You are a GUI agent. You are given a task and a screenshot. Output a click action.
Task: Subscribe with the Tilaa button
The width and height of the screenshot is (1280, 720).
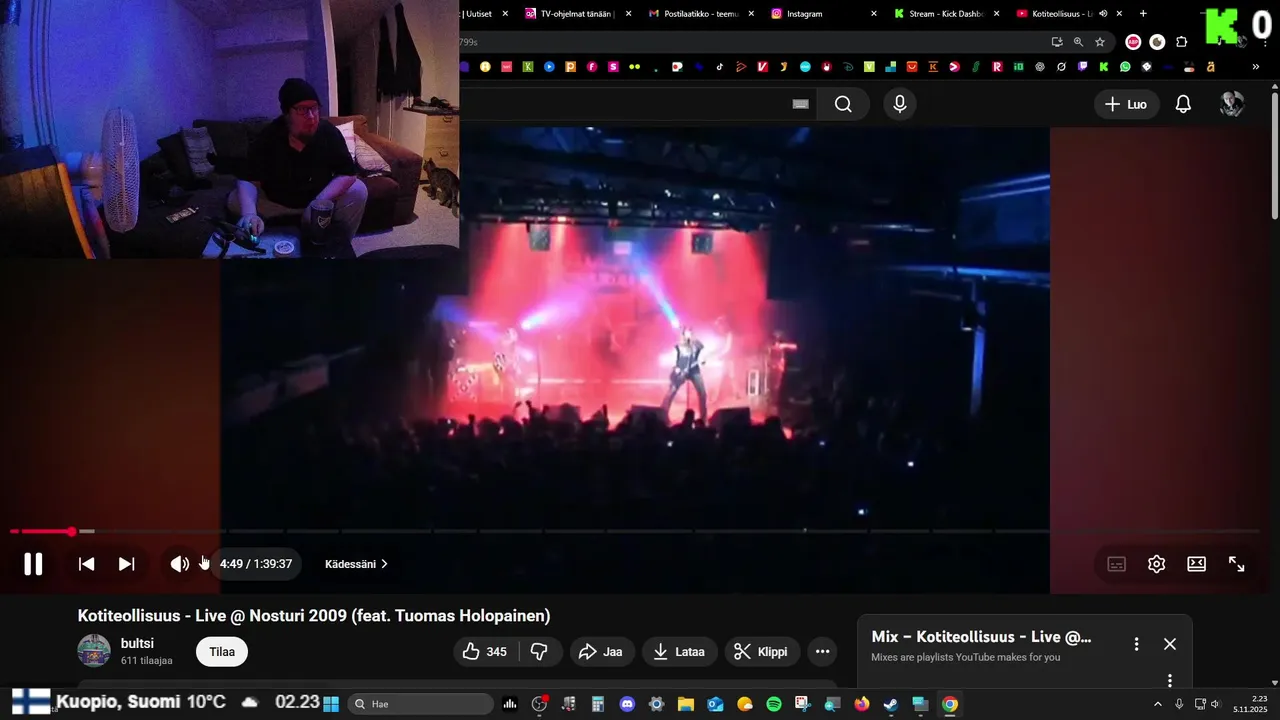(222, 652)
